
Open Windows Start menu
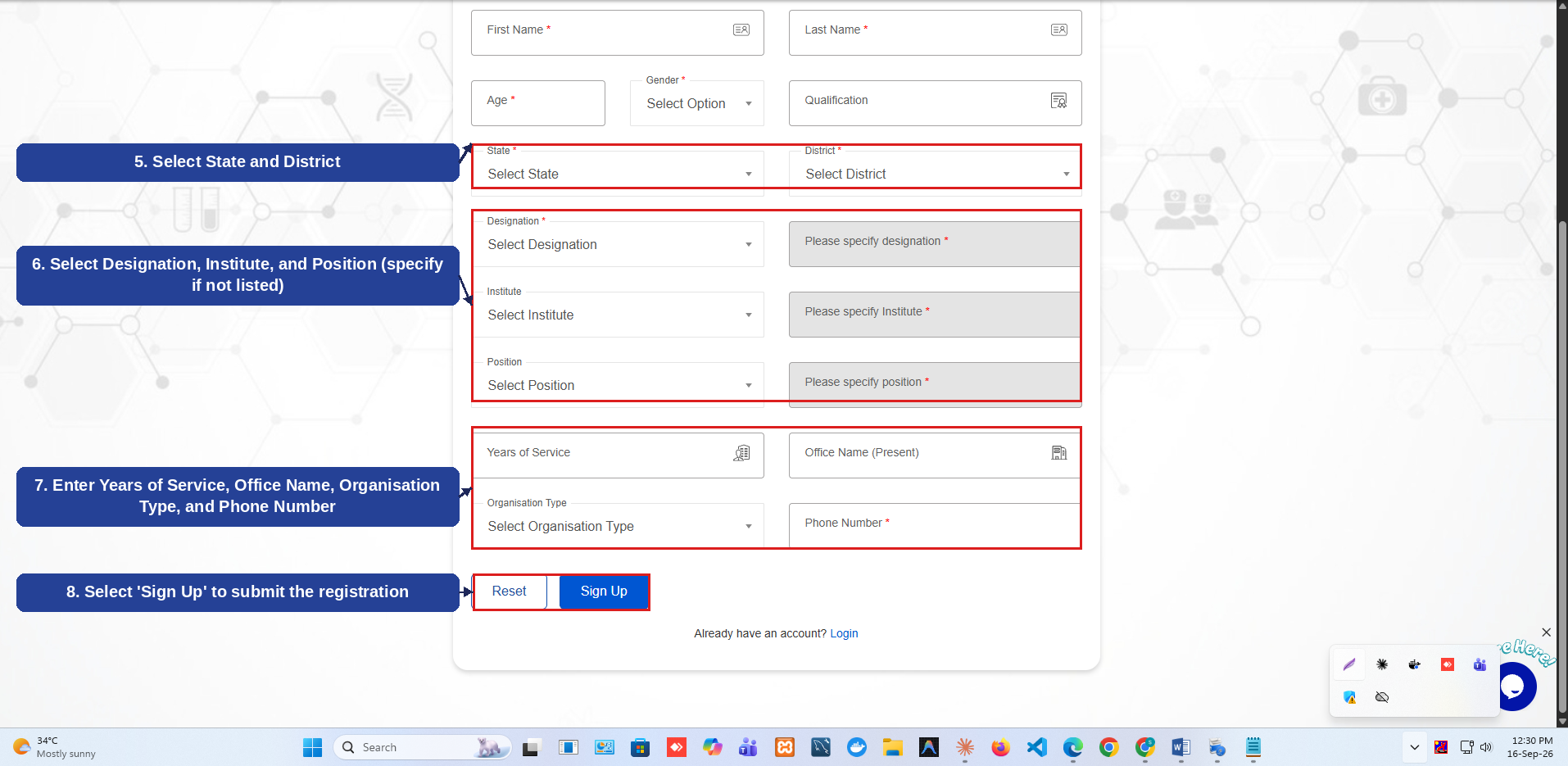click(312, 747)
